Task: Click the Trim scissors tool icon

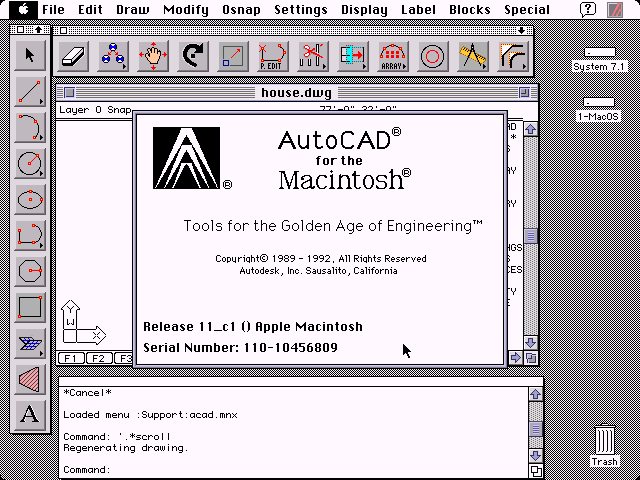Action: [313, 56]
